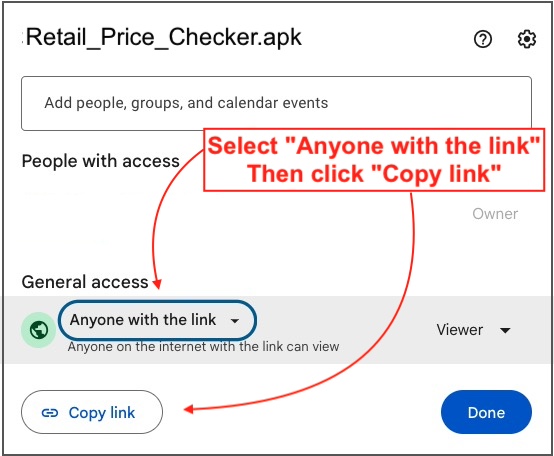554x456 pixels.
Task: Click the Copy link button
Action: point(92,412)
